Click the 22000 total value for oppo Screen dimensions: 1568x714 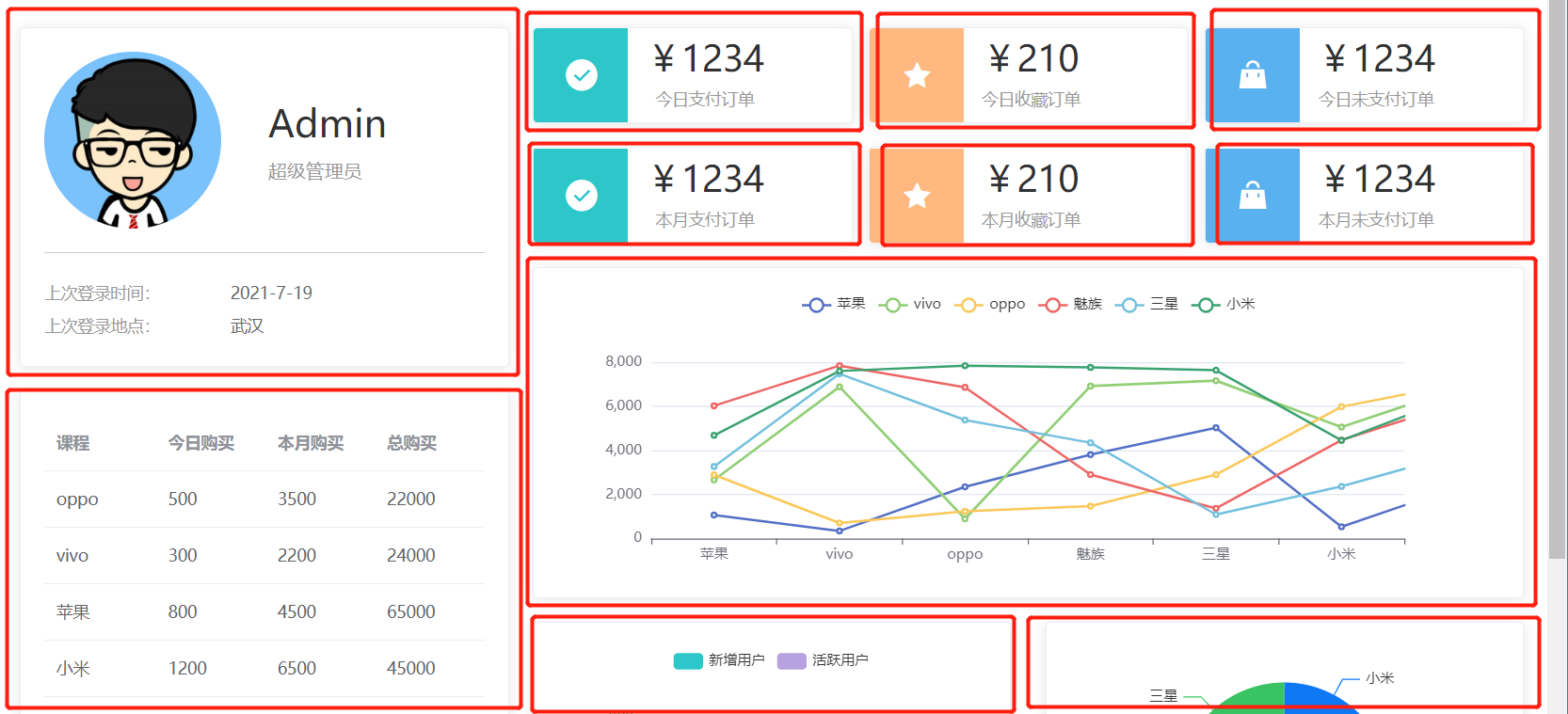(411, 500)
